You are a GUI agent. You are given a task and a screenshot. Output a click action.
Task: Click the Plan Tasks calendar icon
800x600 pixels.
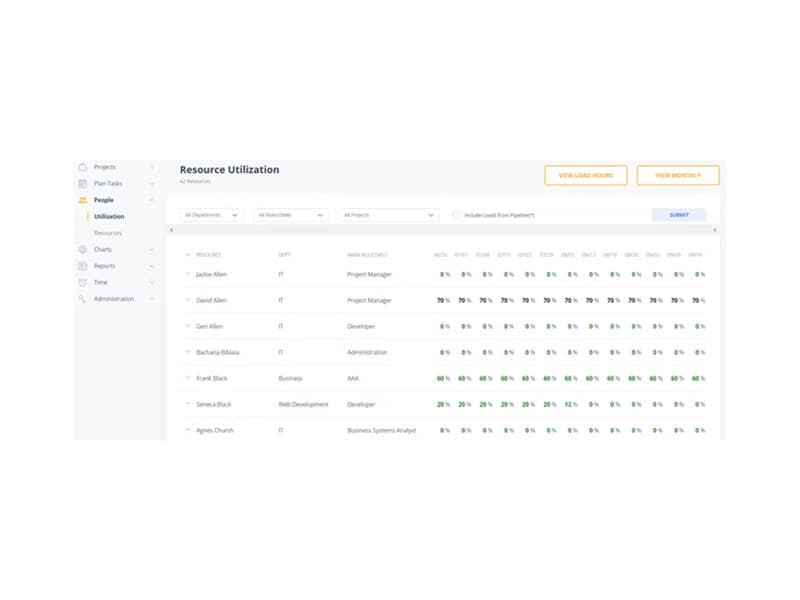(x=83, y=184)
